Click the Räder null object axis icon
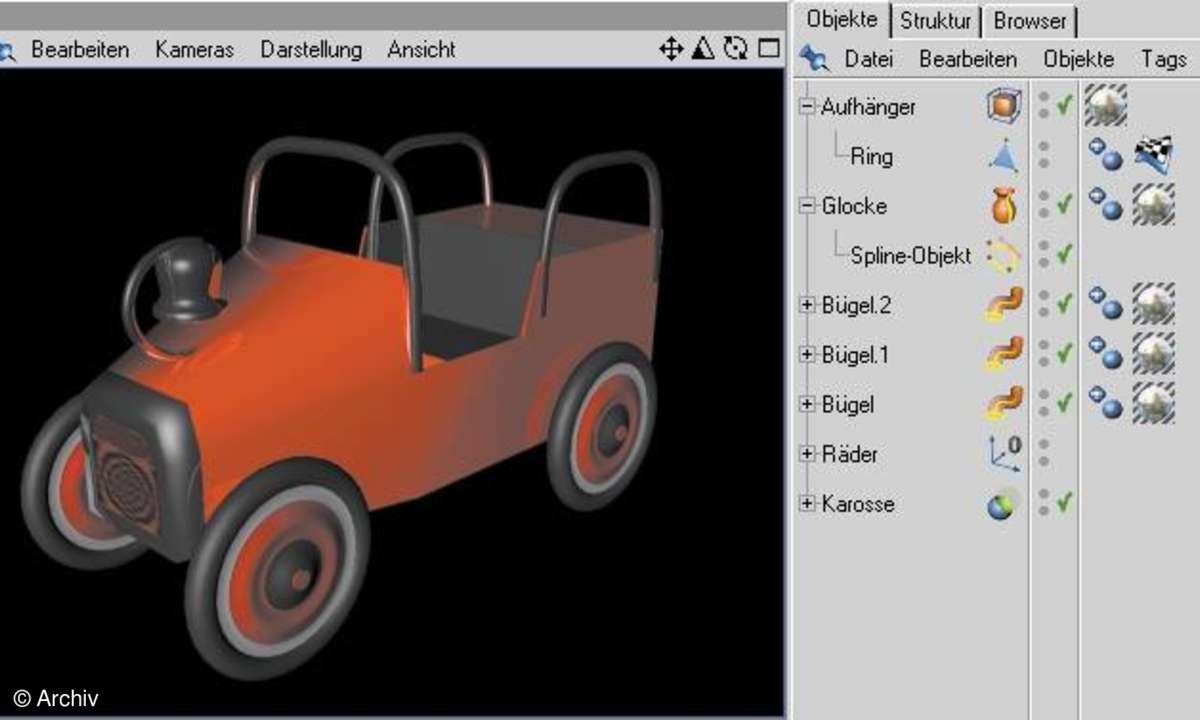Viewport: 1200px width, 720px height. pos(1003,454)
